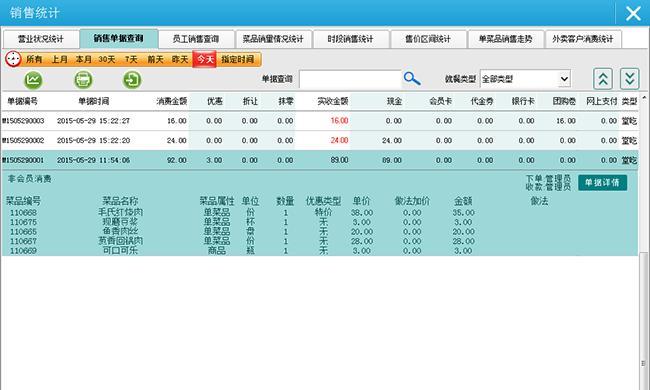Screen dimensions: 650x390
Task: Click the 2015-05-29 11:54:06 time cell
Action: tap(93, 160)
